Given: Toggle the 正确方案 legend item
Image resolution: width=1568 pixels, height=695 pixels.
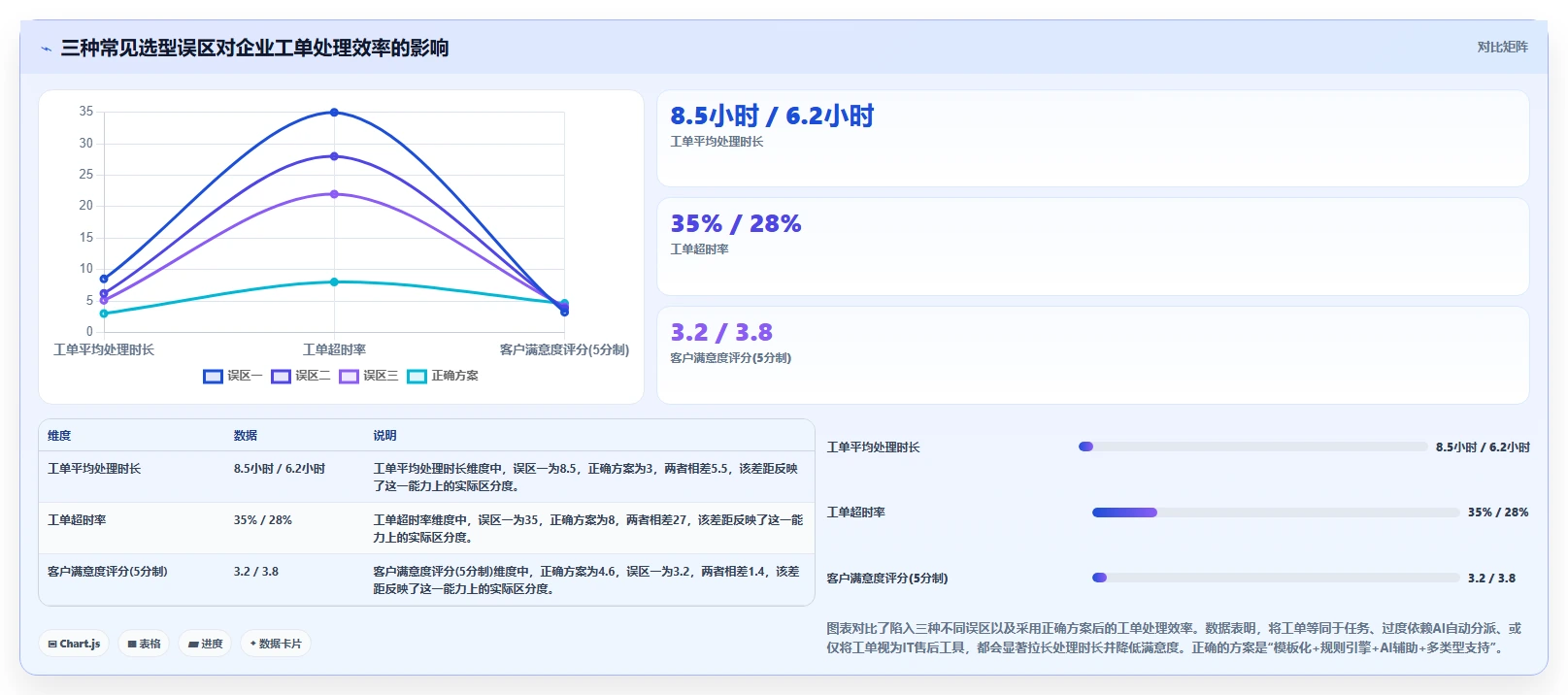Looking at the screenshot, I should pos(443,376).
